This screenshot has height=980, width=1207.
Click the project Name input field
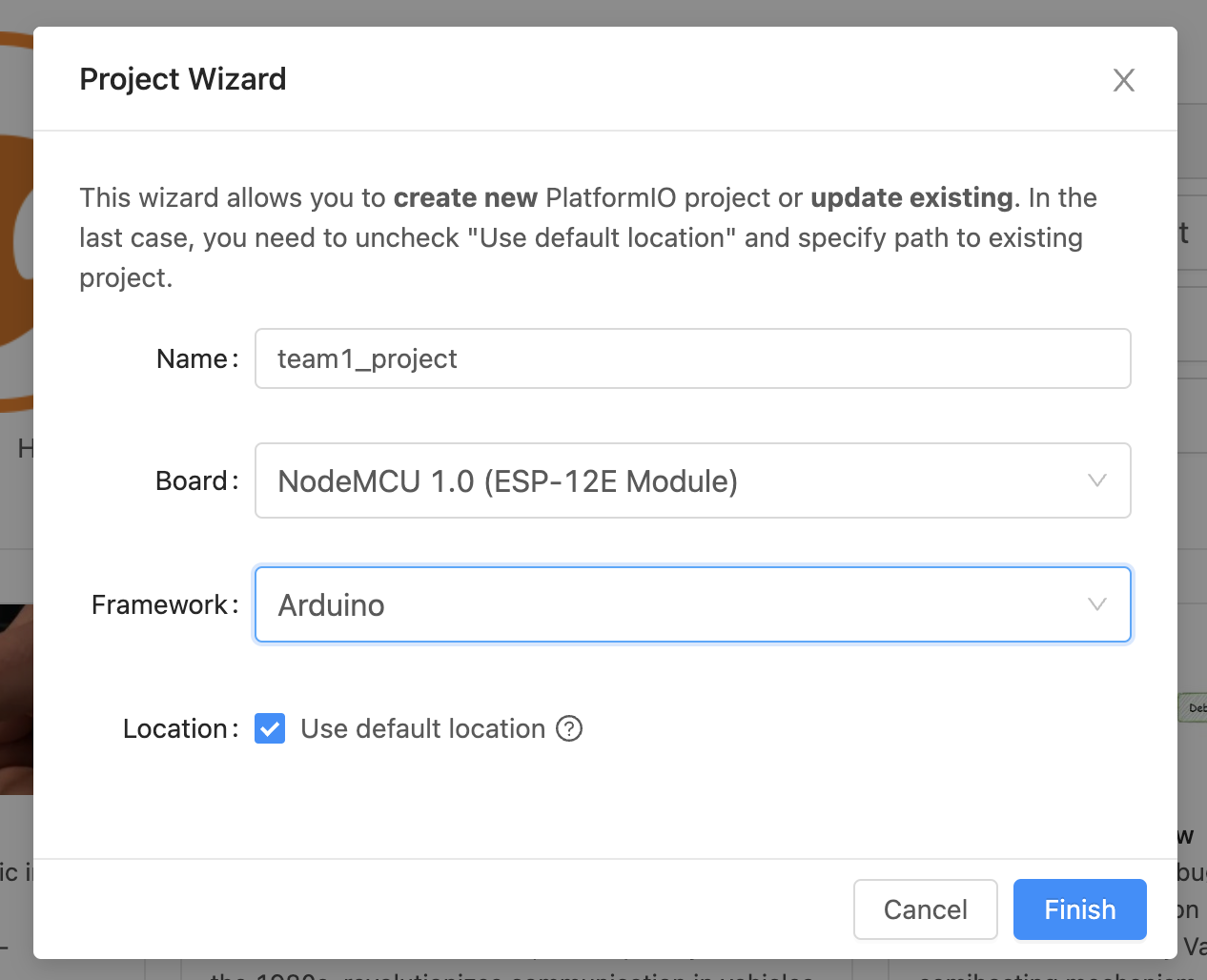[x=693, y=358]
